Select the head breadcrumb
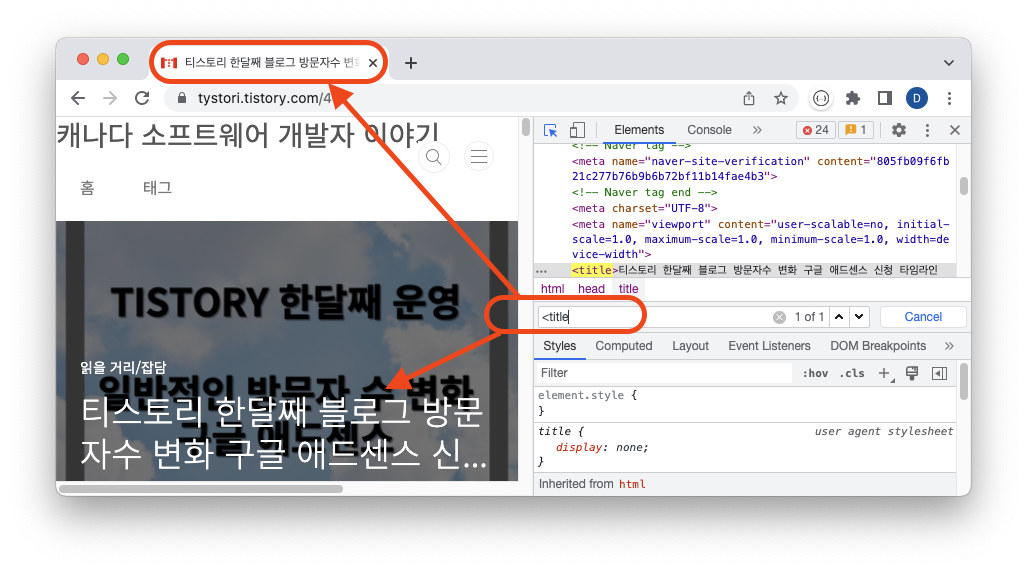The height and width of the screenshot is (570, 1027). (591, 289)
